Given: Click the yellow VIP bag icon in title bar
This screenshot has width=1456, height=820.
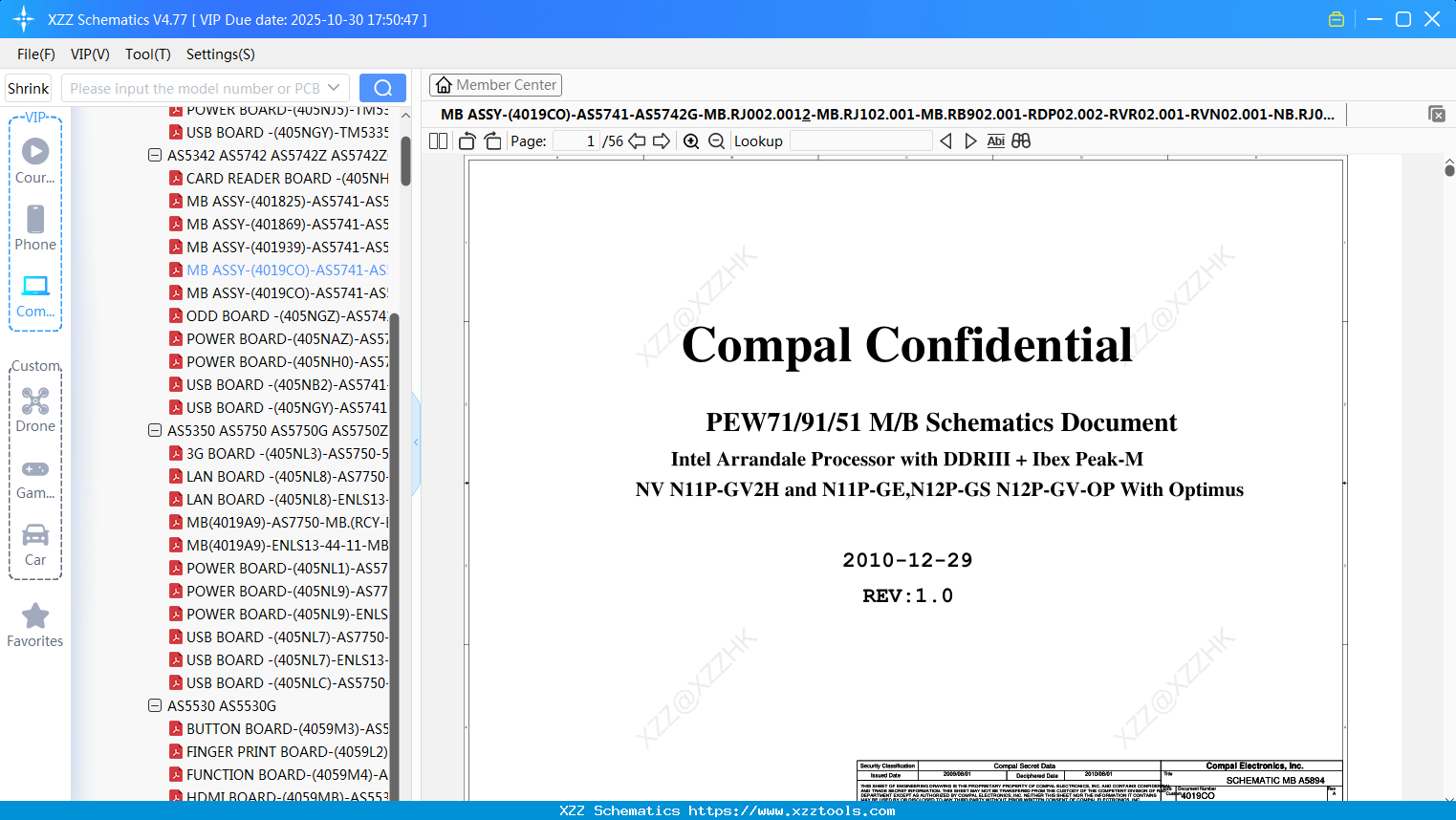Looking at the screenshot, I should [x=1336, y=19].
